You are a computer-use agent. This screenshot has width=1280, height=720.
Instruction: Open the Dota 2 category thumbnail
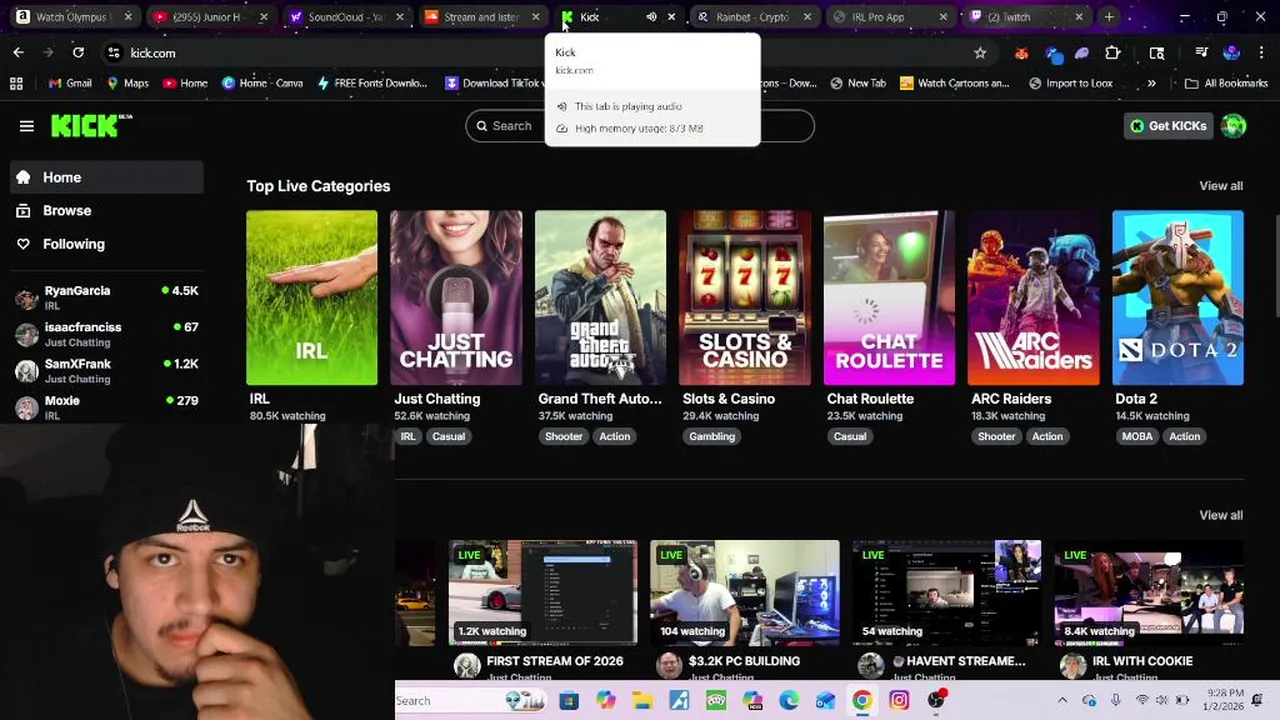(x=1178, y=297)
